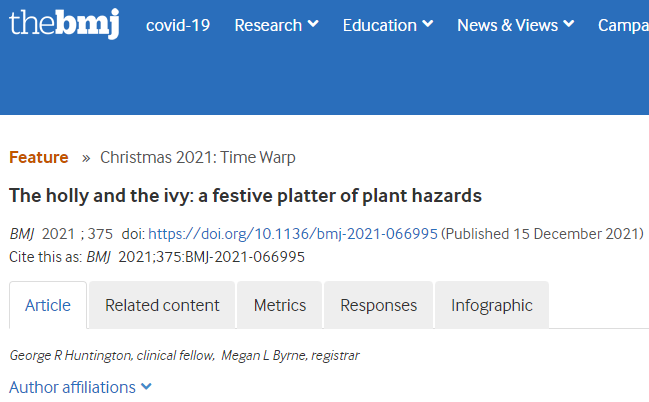
Task: Expand the Research dropdown chevron
Action: click(313, 24)
